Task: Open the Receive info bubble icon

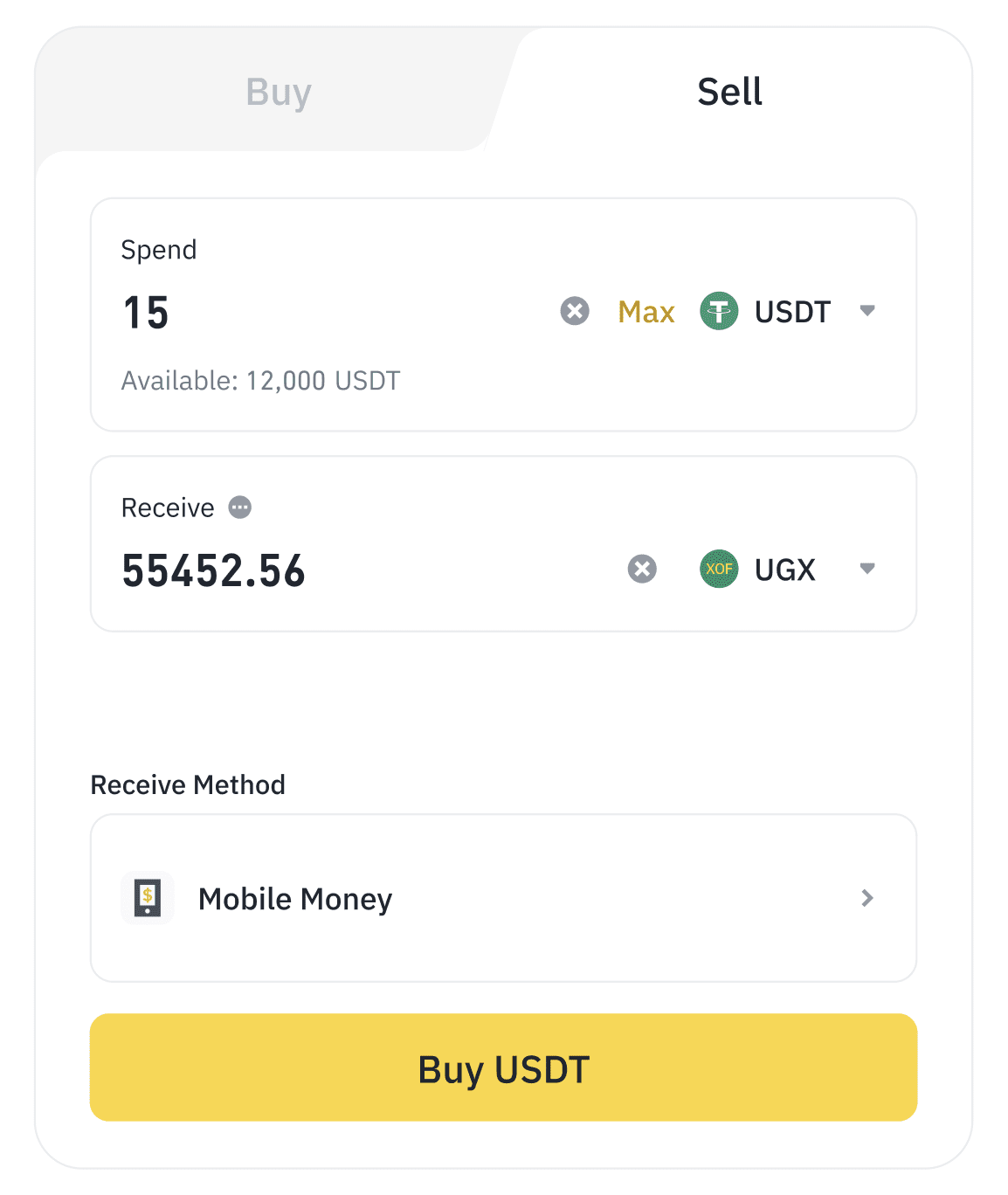Action: click(240, 508)
